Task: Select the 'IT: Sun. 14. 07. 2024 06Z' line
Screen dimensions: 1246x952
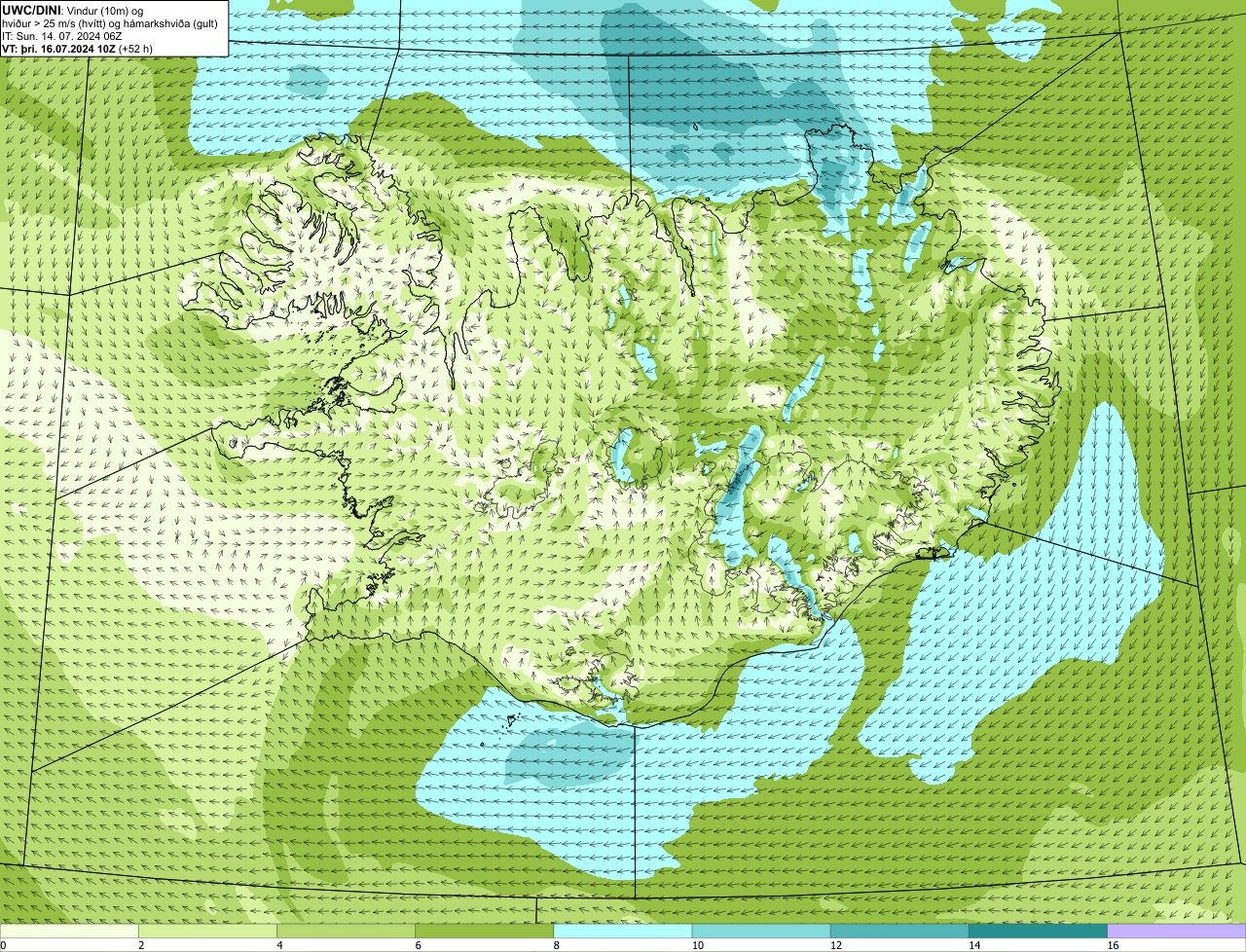Action: click(62, 36)
